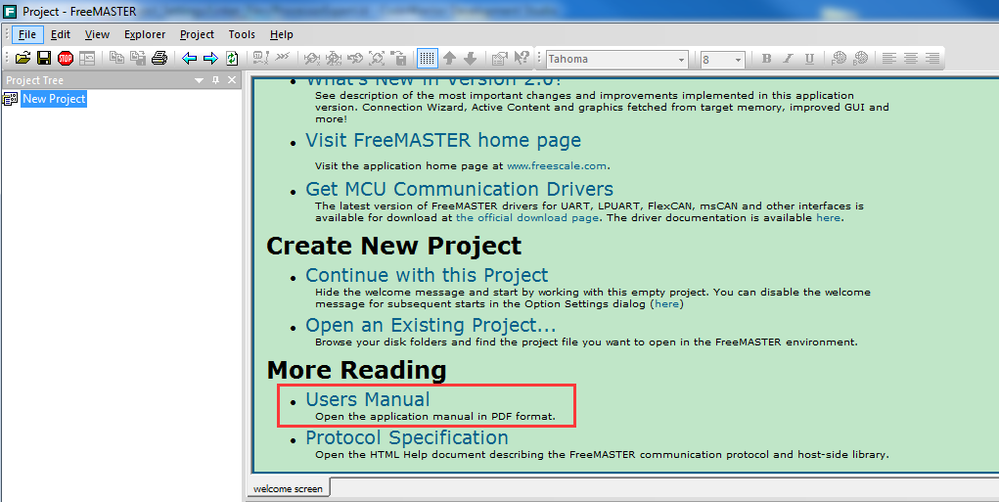Open the Visit FreeMASTER home page link
Screen dimensions: 999x502
pyautogui.click(x=443, y=140)
